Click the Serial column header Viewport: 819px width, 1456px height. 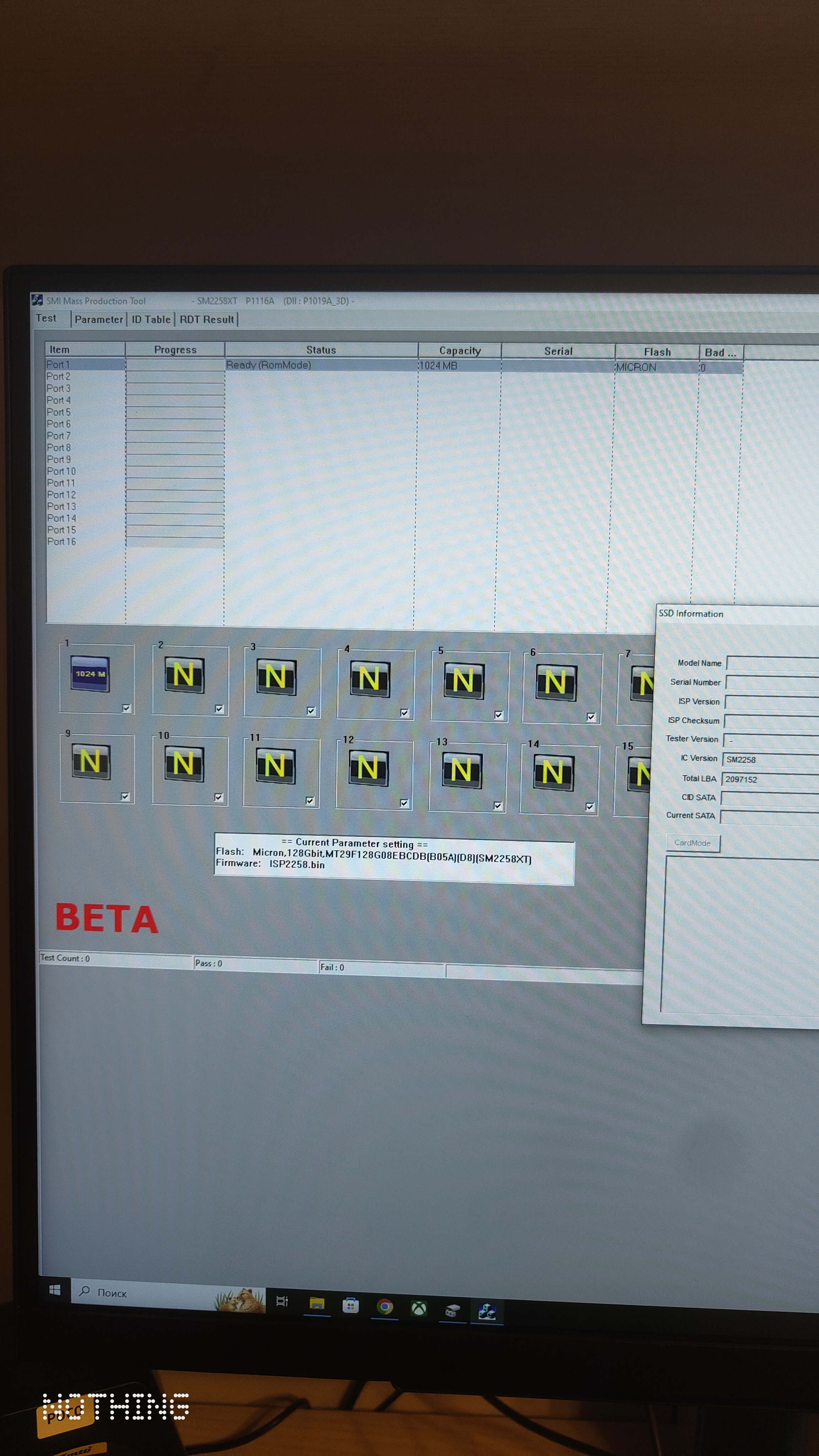coord(558,351)
